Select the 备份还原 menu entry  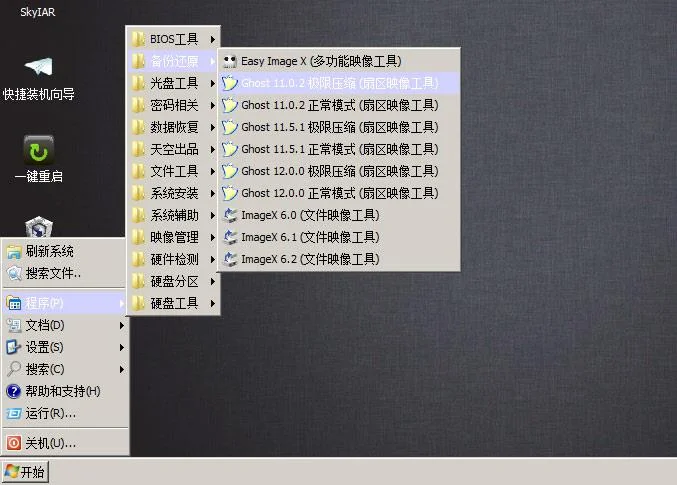[x=174, y=61]
